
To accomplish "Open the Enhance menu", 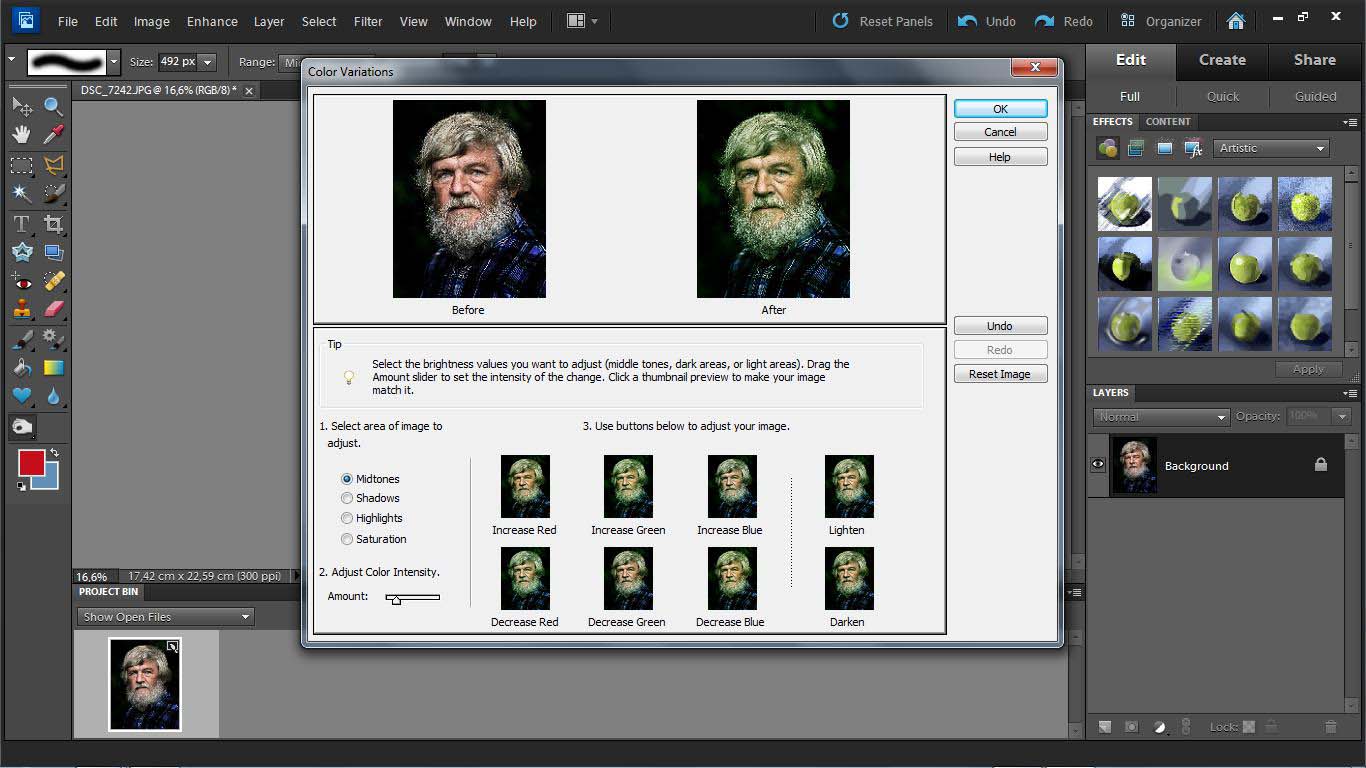I will click(212, 21).
